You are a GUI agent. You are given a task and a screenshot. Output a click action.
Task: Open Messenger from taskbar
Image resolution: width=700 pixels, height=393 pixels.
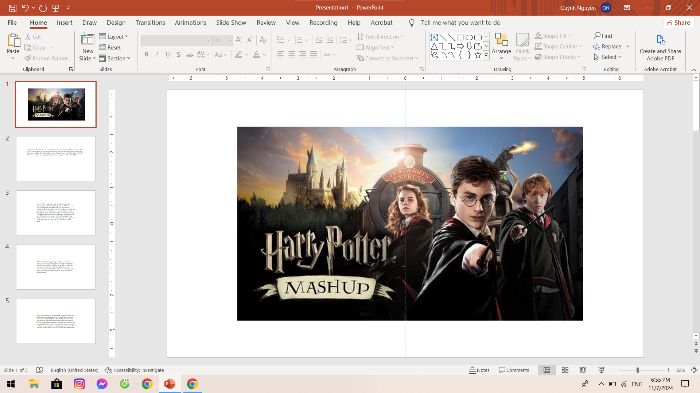tap(102, 384)
